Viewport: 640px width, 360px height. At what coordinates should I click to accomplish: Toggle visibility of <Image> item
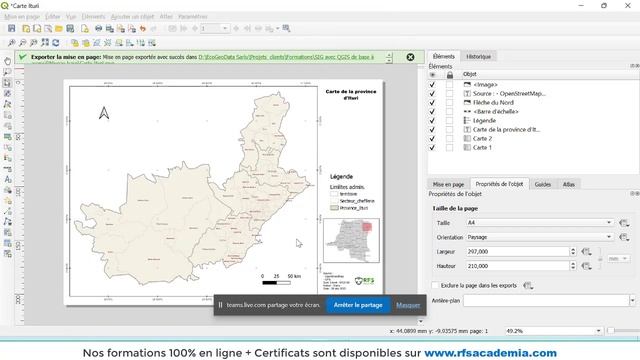point(432,84)
